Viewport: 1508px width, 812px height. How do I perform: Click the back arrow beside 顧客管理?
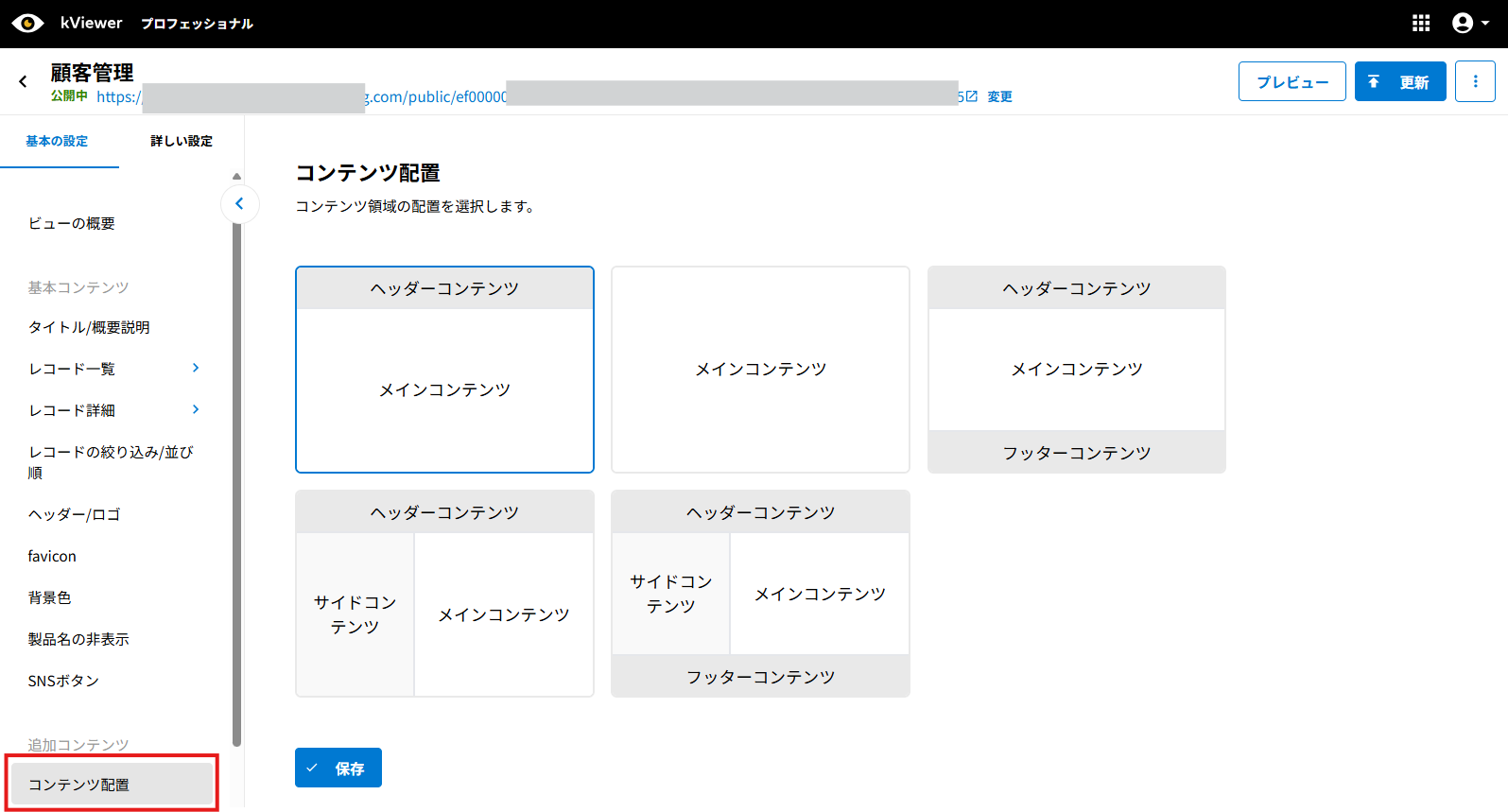pos(23,82)
